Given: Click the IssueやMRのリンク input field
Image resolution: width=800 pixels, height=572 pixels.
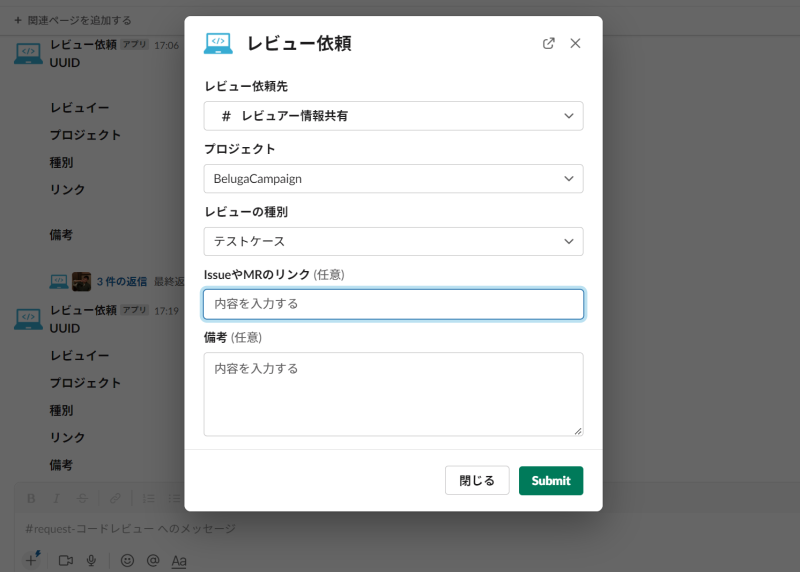Looking at the screenshot, I should (x=393, y=304).
